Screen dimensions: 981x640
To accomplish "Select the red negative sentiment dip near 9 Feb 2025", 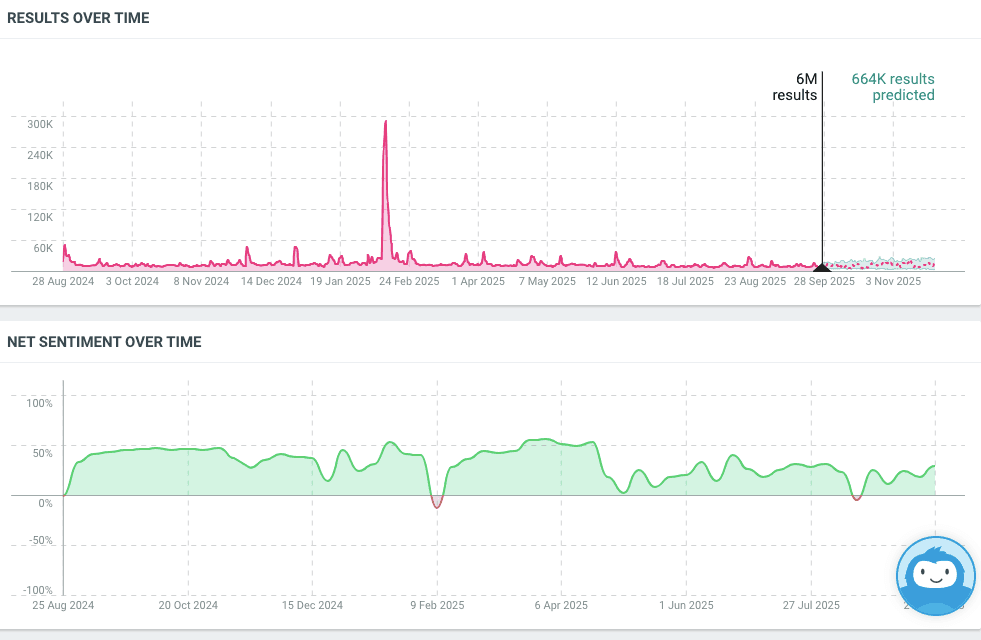I will point(436,502).
